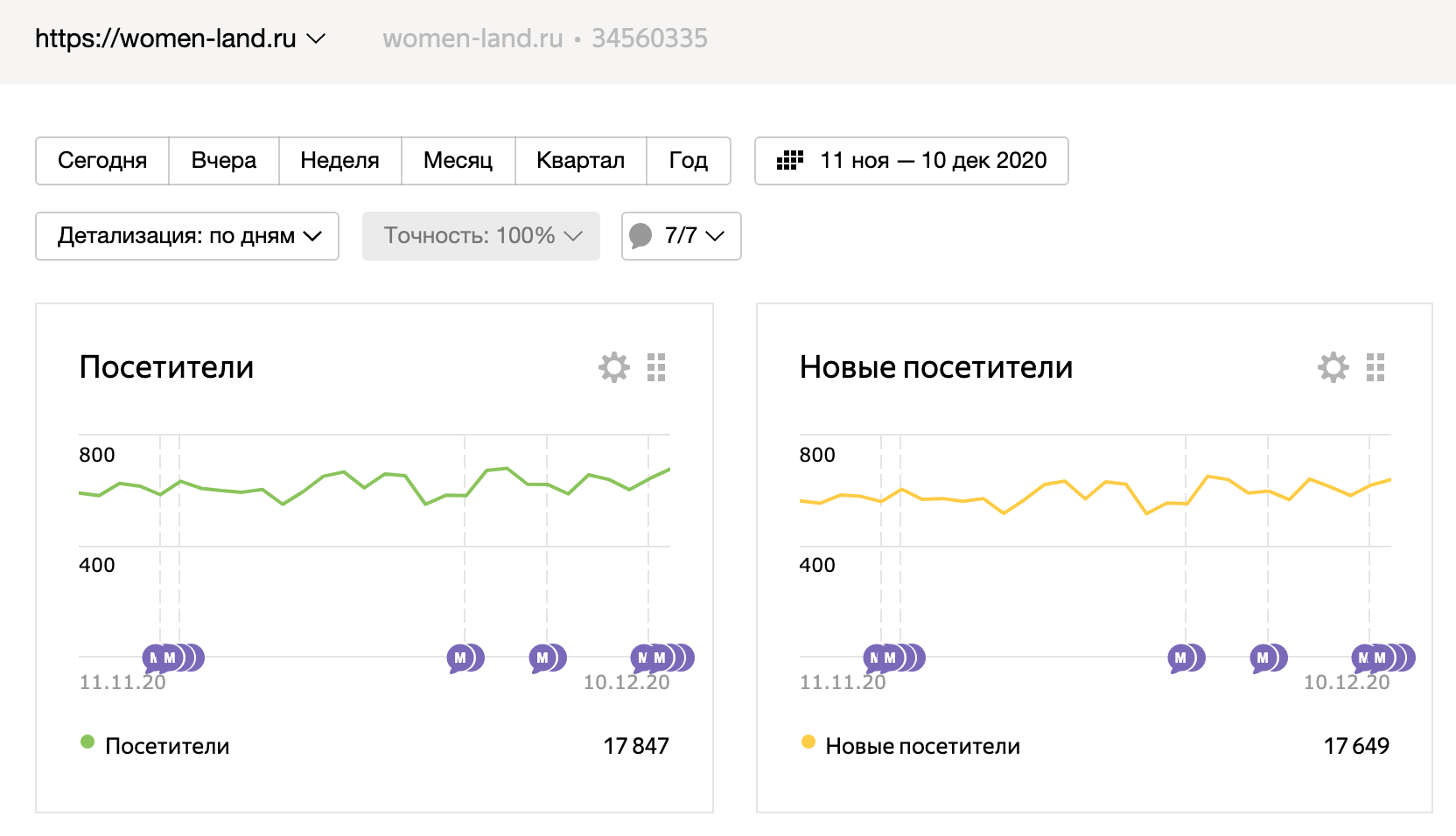Screen dimensions: 1456x836
Task: Click last annotation marker in Новые посетители chart
Action: point(1404,658)
